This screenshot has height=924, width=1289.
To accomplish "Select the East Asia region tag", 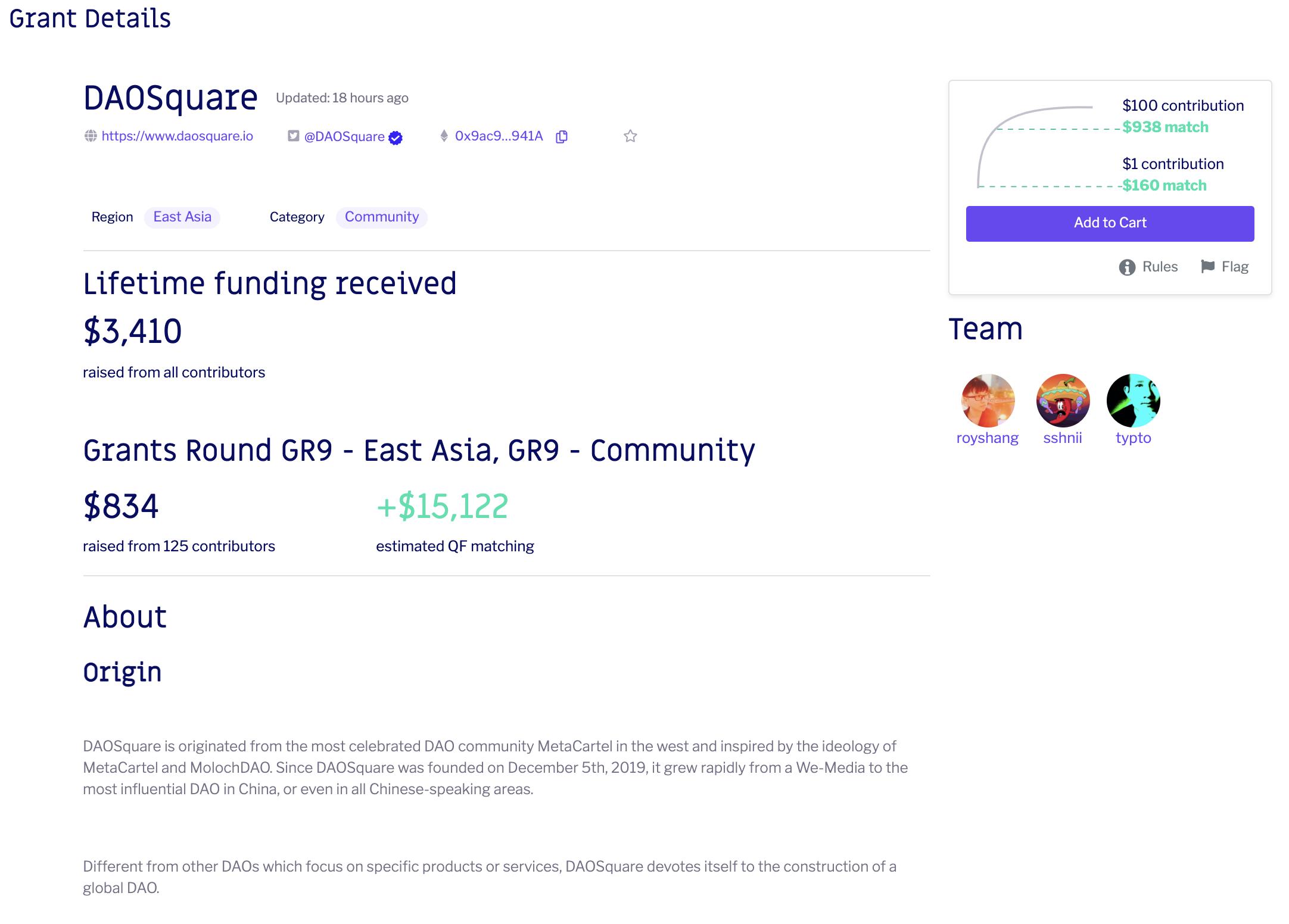I will pyautogui.click(x=182, y=217).
